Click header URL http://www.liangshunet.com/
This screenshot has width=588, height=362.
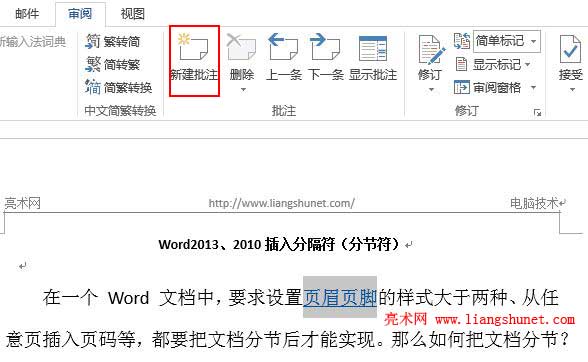tap(281, 203)
